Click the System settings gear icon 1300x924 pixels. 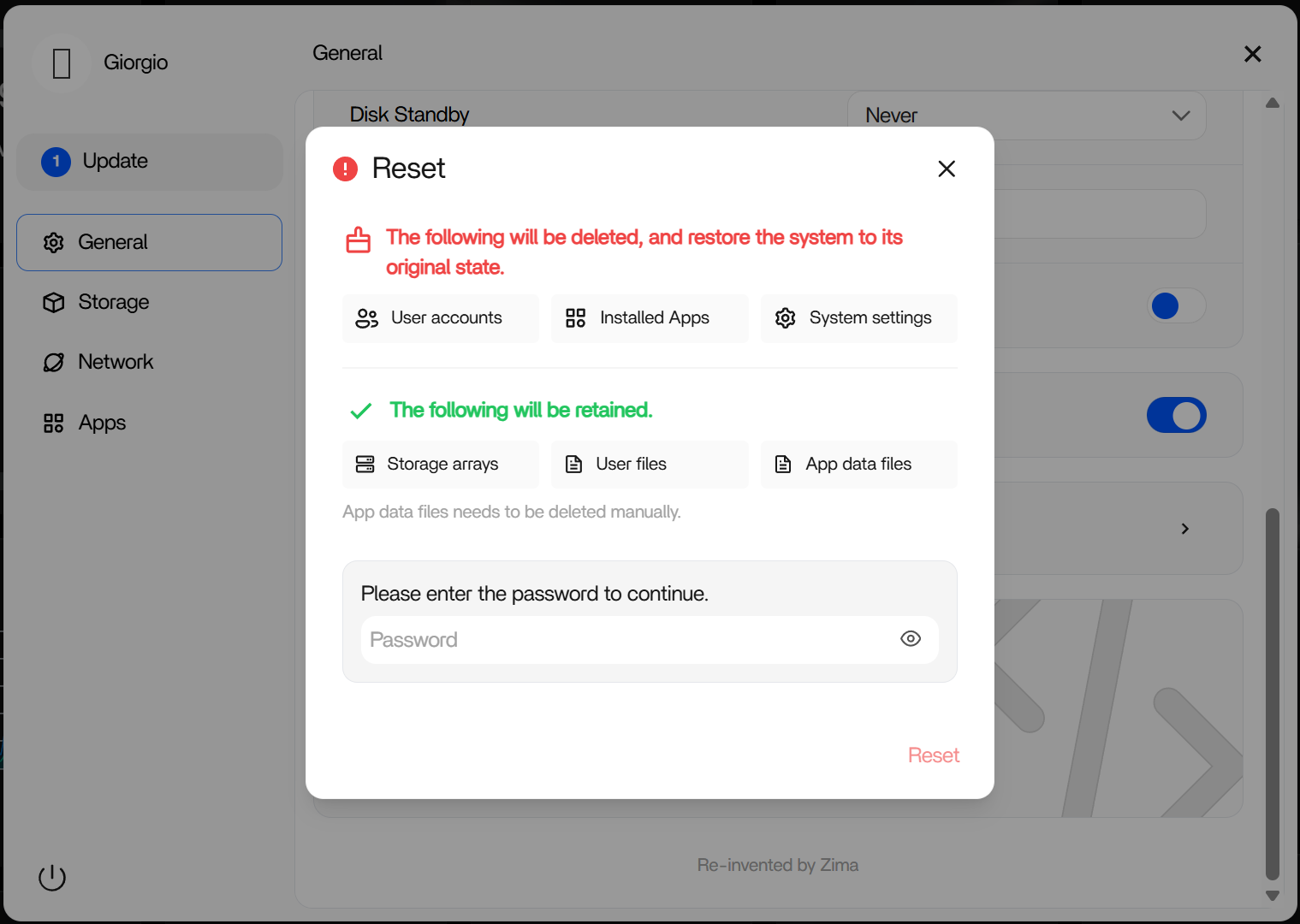(785, 318)
